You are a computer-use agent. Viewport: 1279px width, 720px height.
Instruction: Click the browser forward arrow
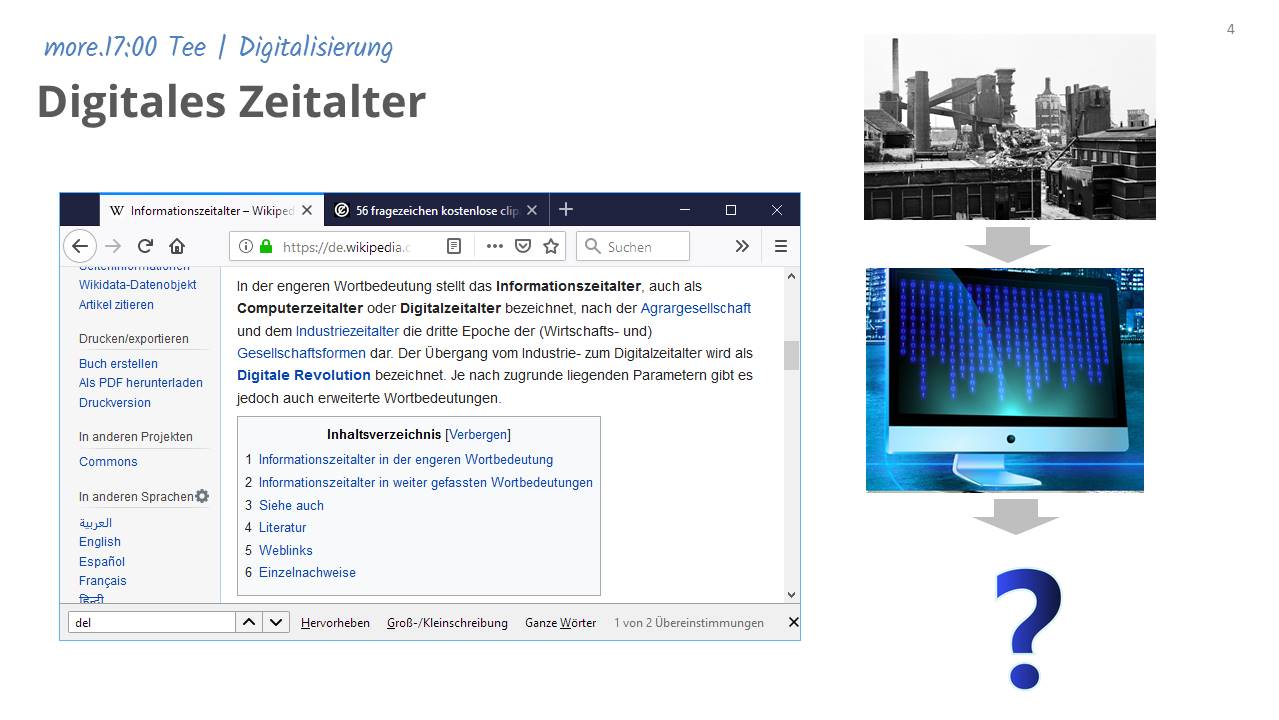coord(113,246)
